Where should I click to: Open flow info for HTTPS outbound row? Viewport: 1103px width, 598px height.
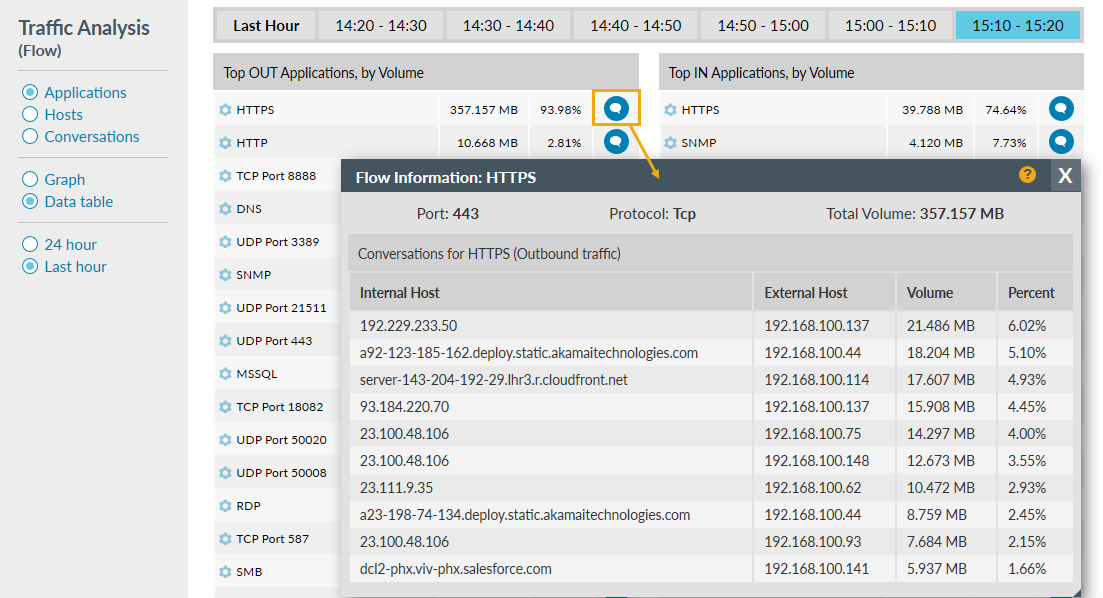(x=616, y=109)
